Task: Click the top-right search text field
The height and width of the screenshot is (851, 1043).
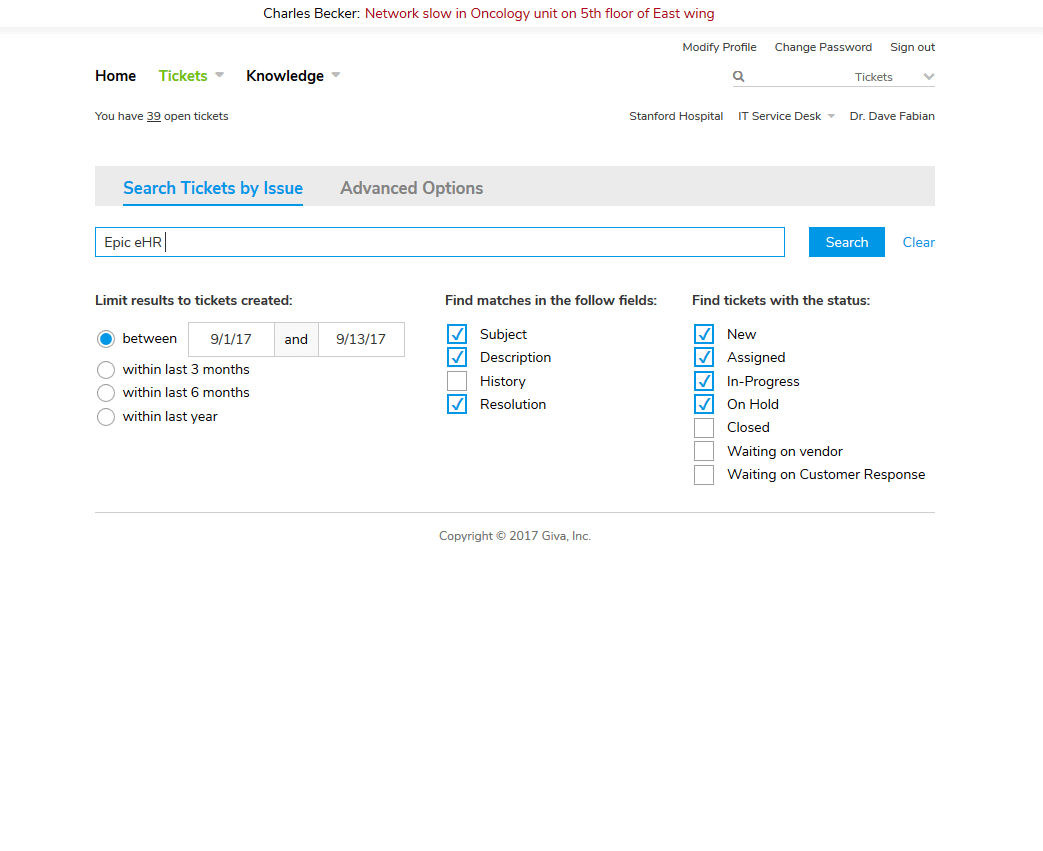Action: (x=798, y=77)
